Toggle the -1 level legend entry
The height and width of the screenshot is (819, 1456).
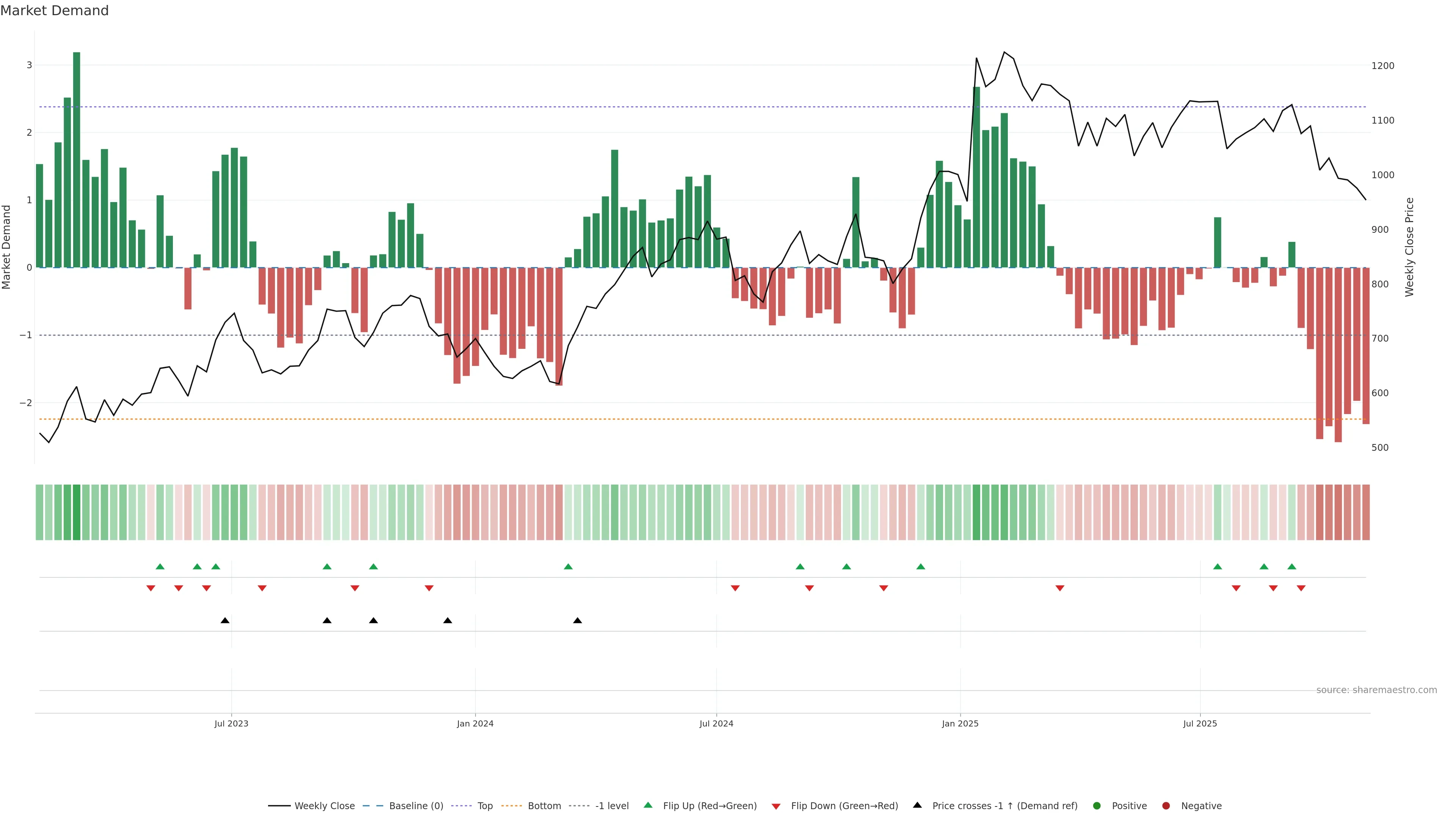pos(612,805)
